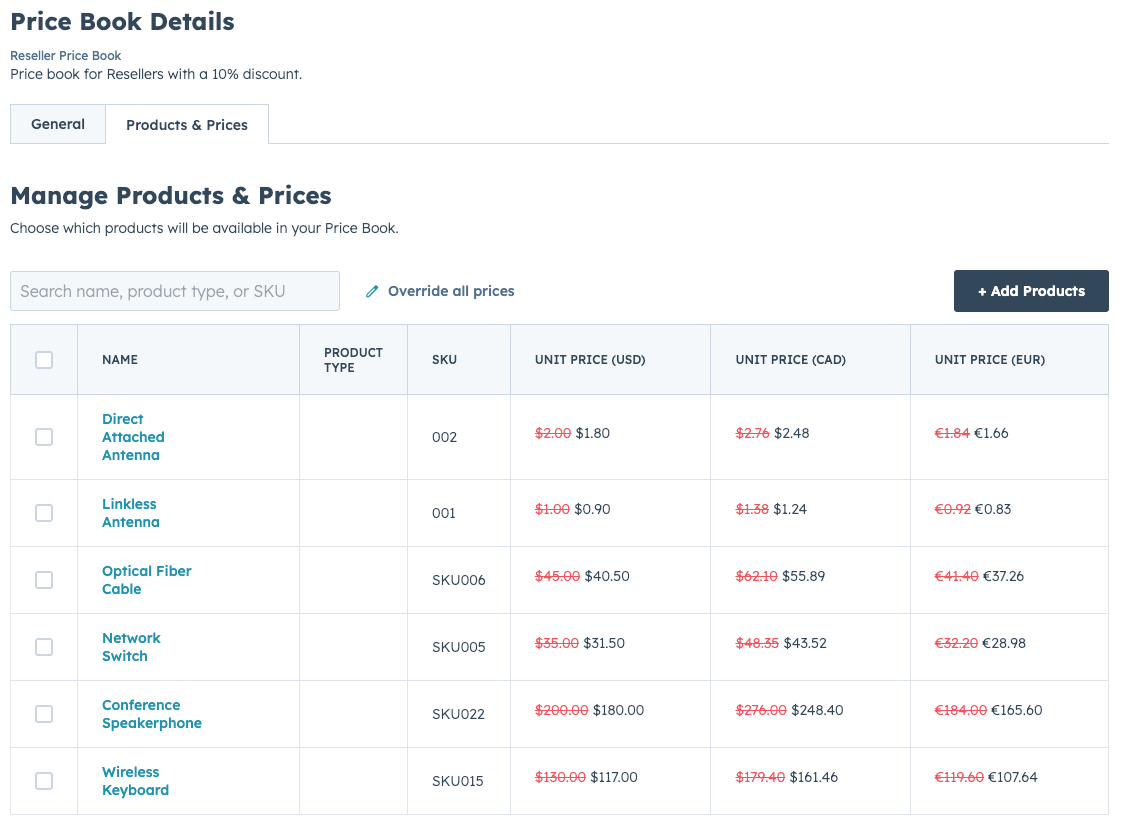Open the Linkless Antenna product link
1122x825 pixels.
tap(130, 512)
